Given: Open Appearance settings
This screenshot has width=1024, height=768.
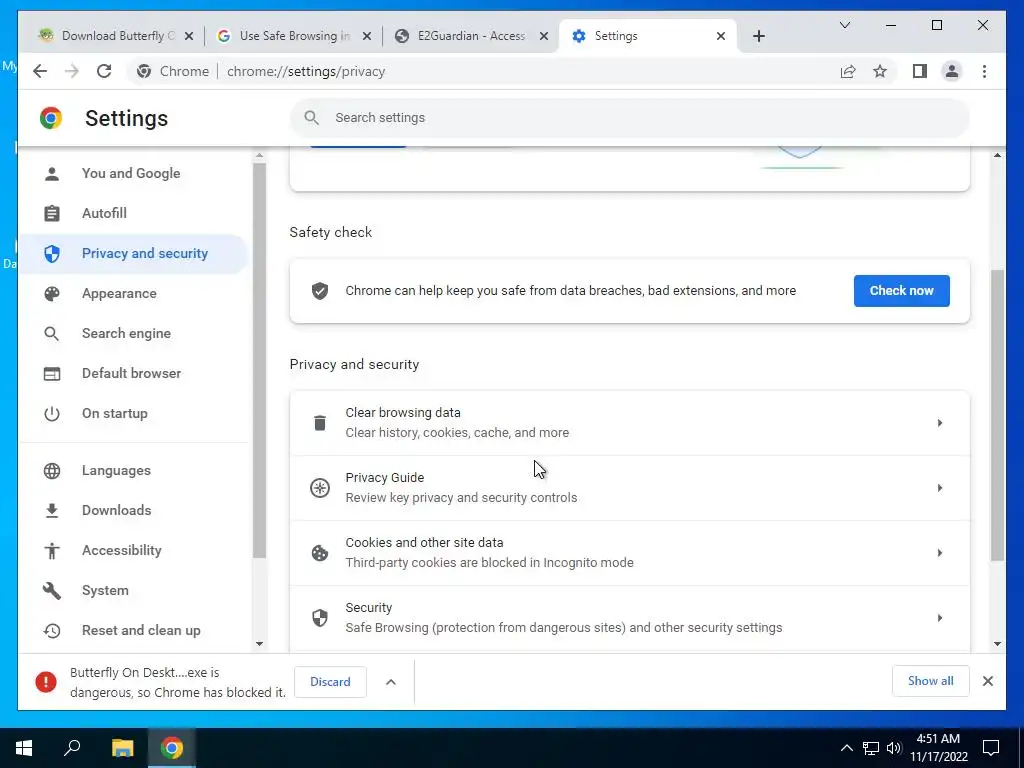Looking at the screenshot, I should point(134,293).
